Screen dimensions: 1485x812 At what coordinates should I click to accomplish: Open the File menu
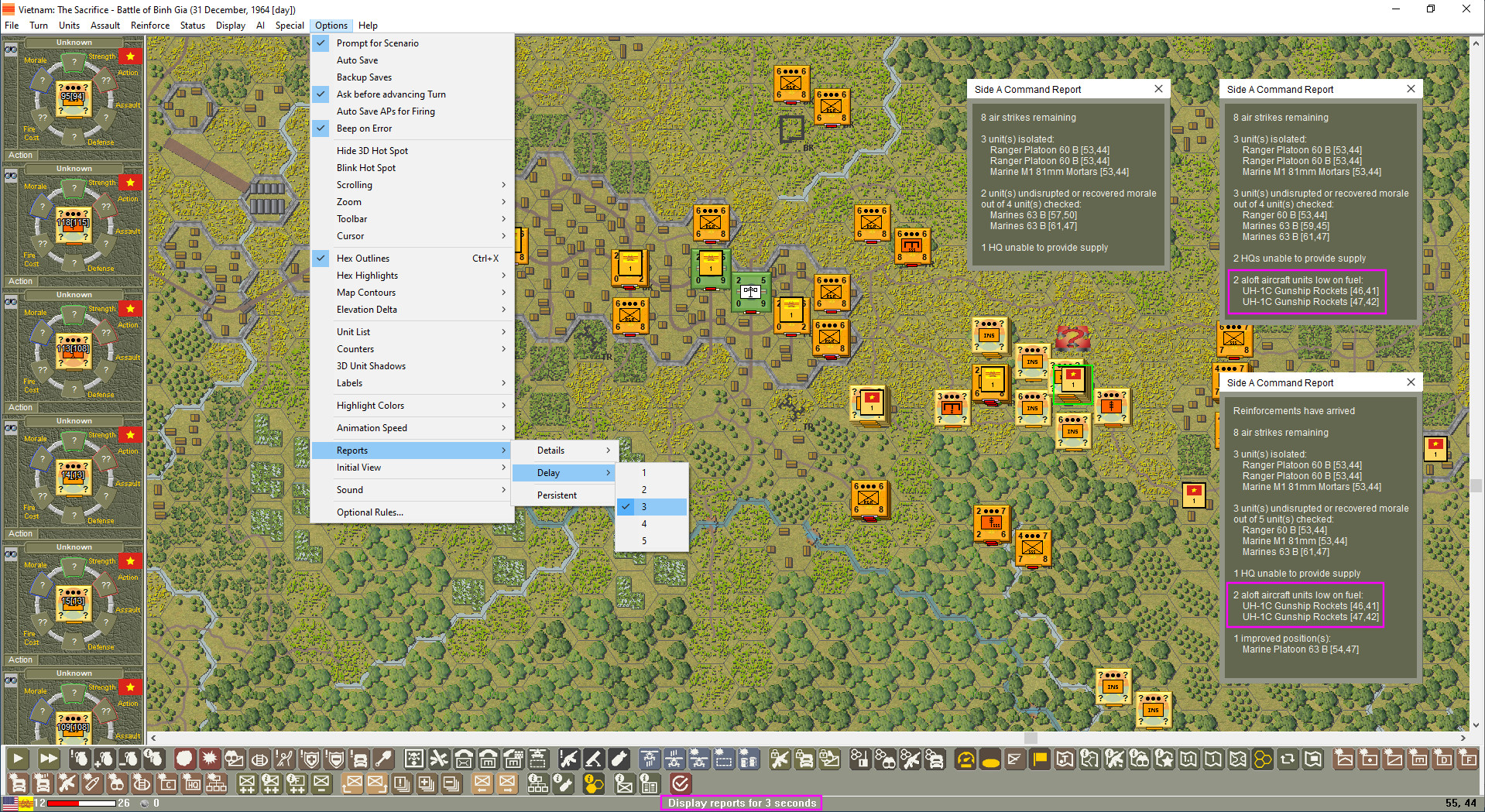[x=12, y=26]
